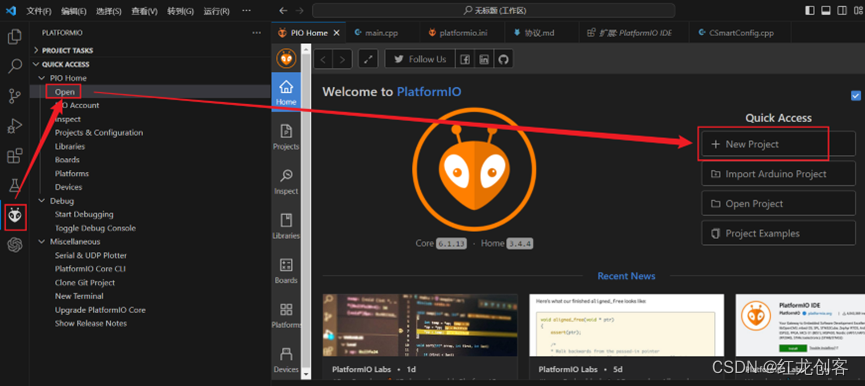Screen dimensions: 865x386
Task: Click the Project Examples button
Action: click(778, 233)
